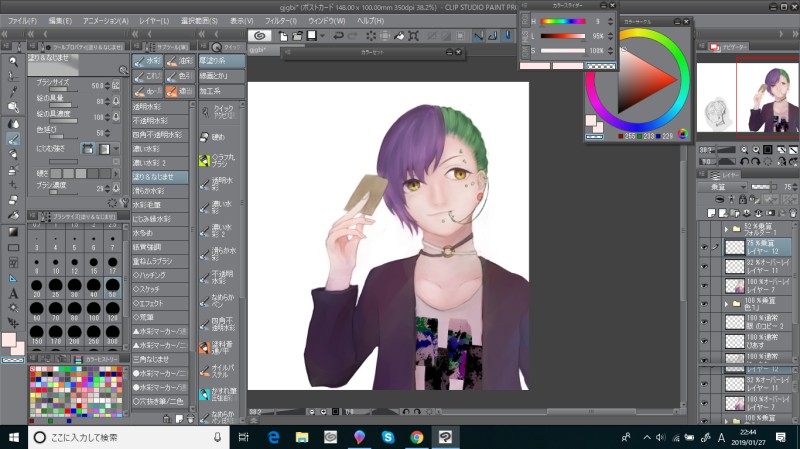Click delete sub tool trash icon under brush list
Screen dimensions: 800x449
191,419
